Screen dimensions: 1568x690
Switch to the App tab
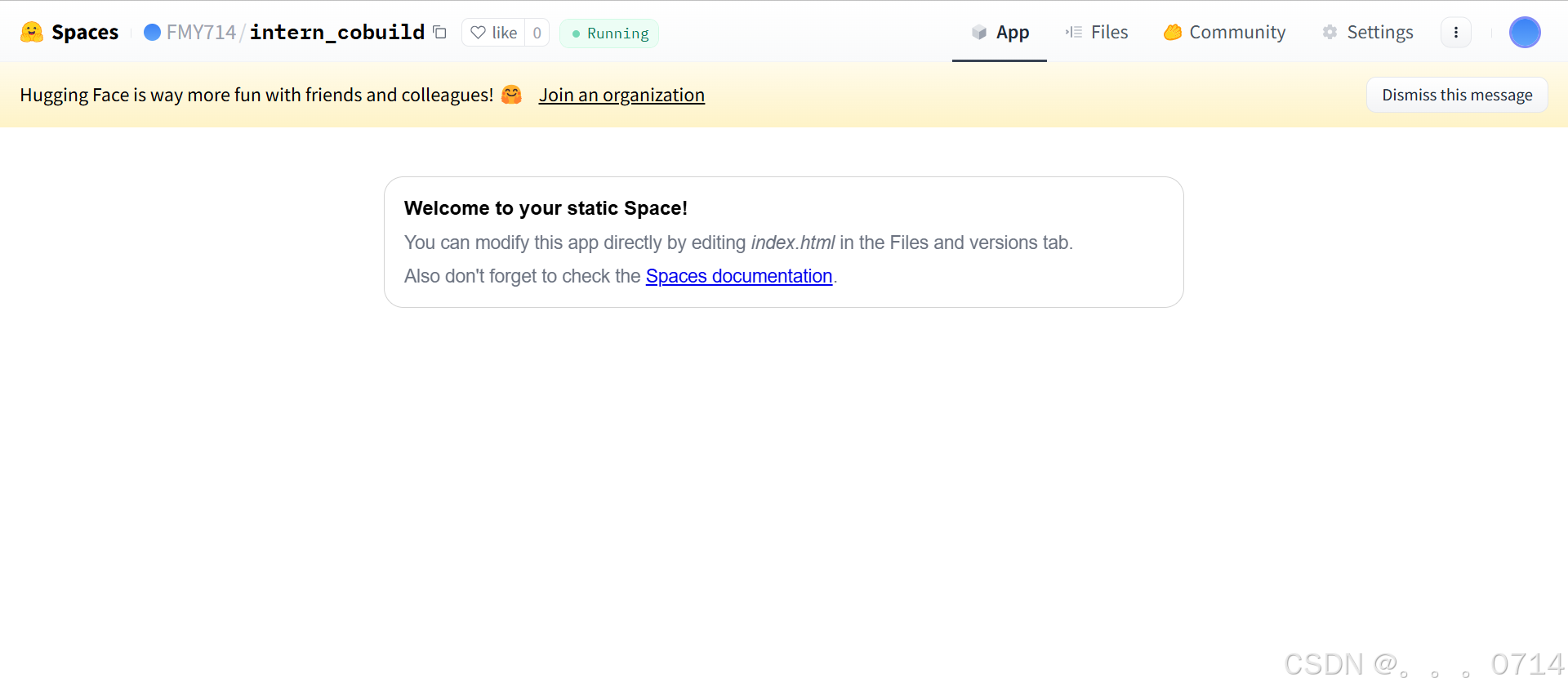tap(1000, 32)
